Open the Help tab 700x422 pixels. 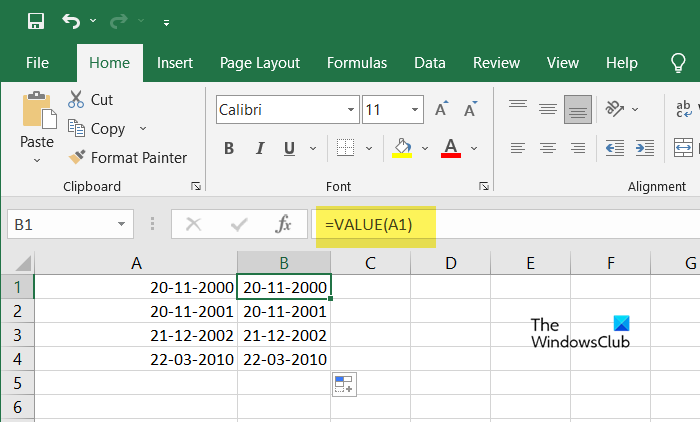point(621,63)
